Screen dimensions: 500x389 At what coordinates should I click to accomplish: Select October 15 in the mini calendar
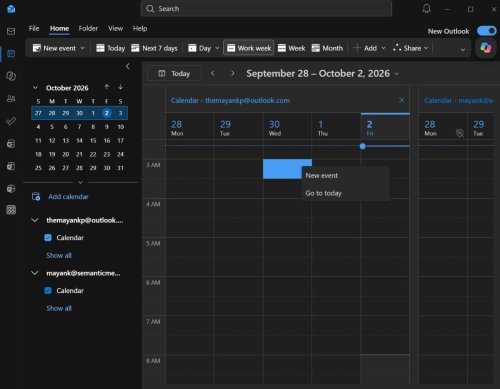pos(93,140)
